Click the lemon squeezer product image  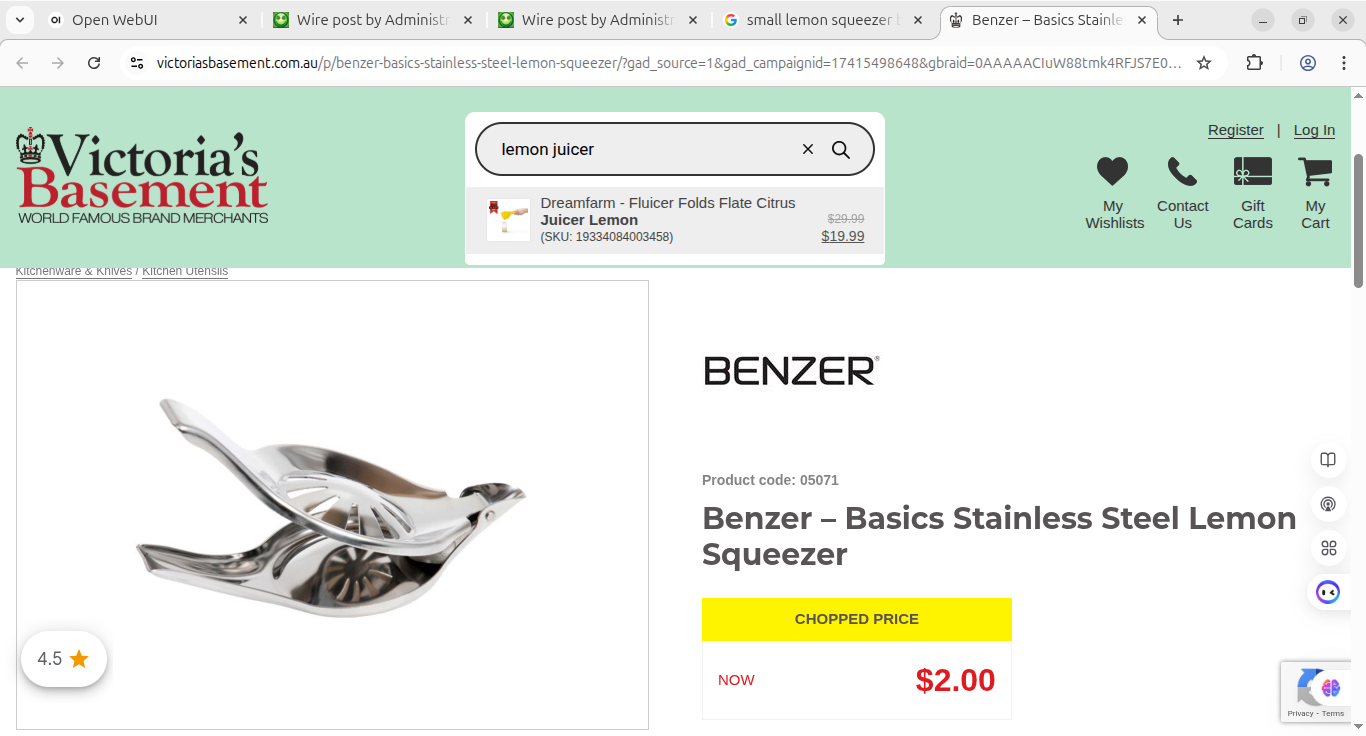coord(332,505)
